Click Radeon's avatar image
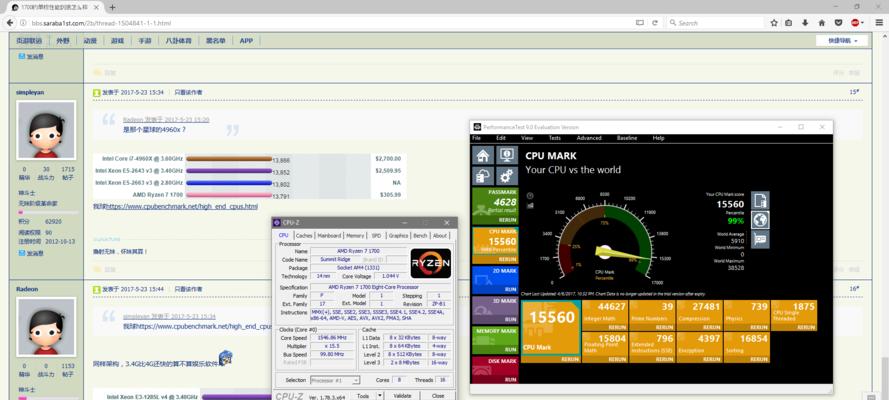 [46, 327]
